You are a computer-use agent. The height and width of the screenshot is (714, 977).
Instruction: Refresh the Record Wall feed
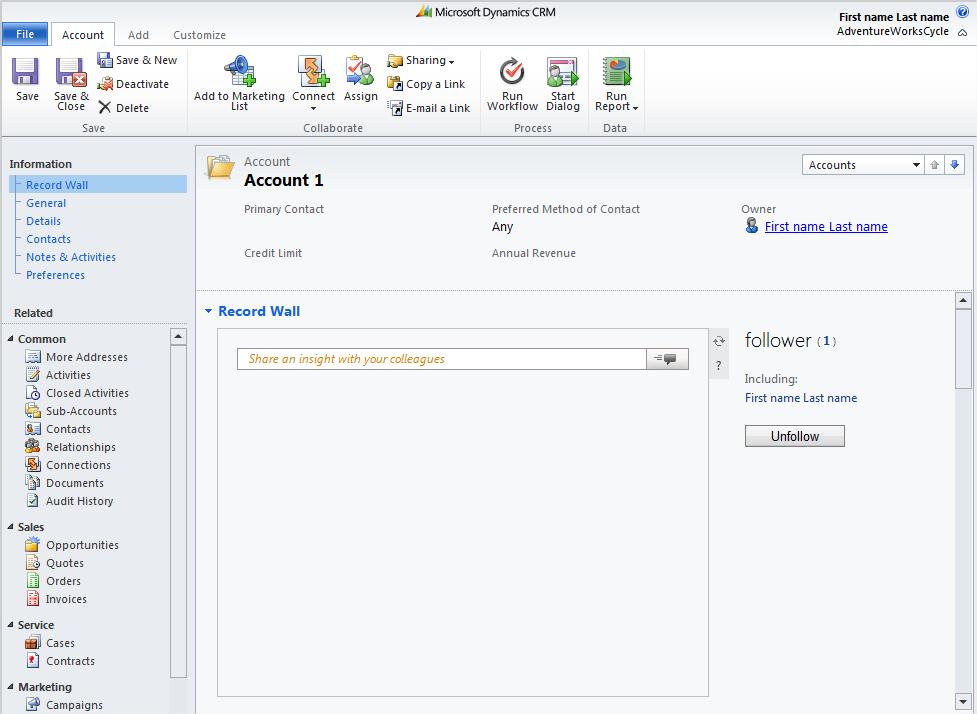[718, 342]
